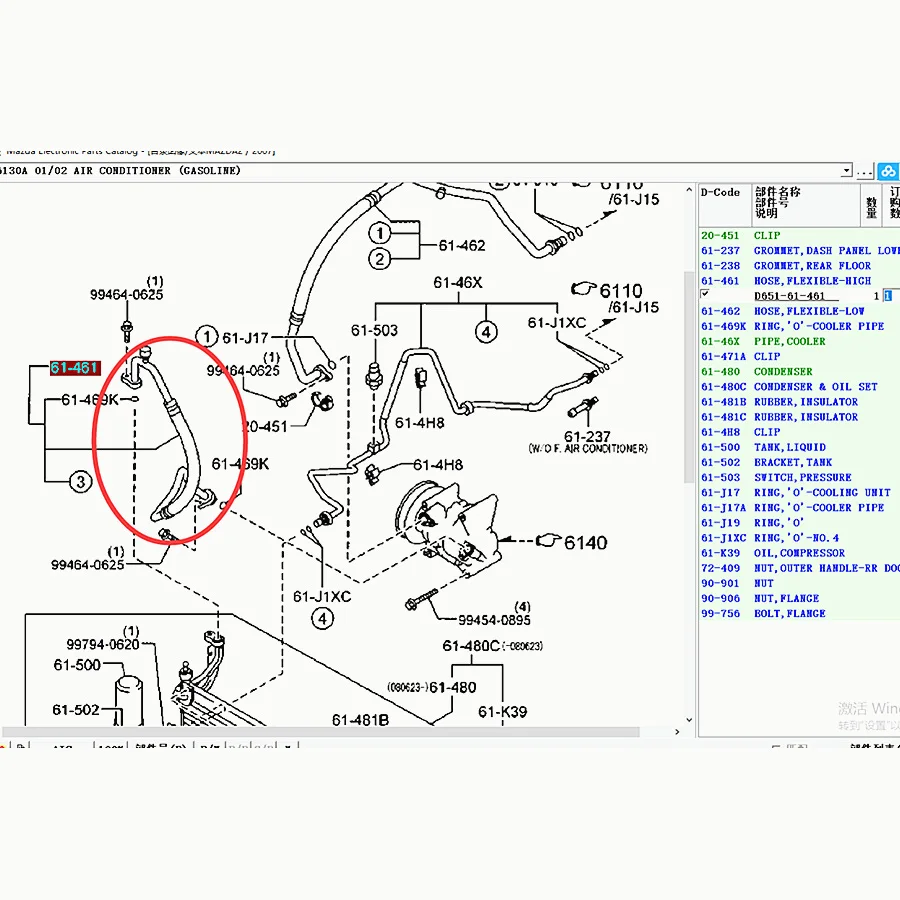Image resolution: width=900 pixels, height=900 pixels.
Task: Click the diagram's scroll up arrow
Action: [x=689, y=190]
